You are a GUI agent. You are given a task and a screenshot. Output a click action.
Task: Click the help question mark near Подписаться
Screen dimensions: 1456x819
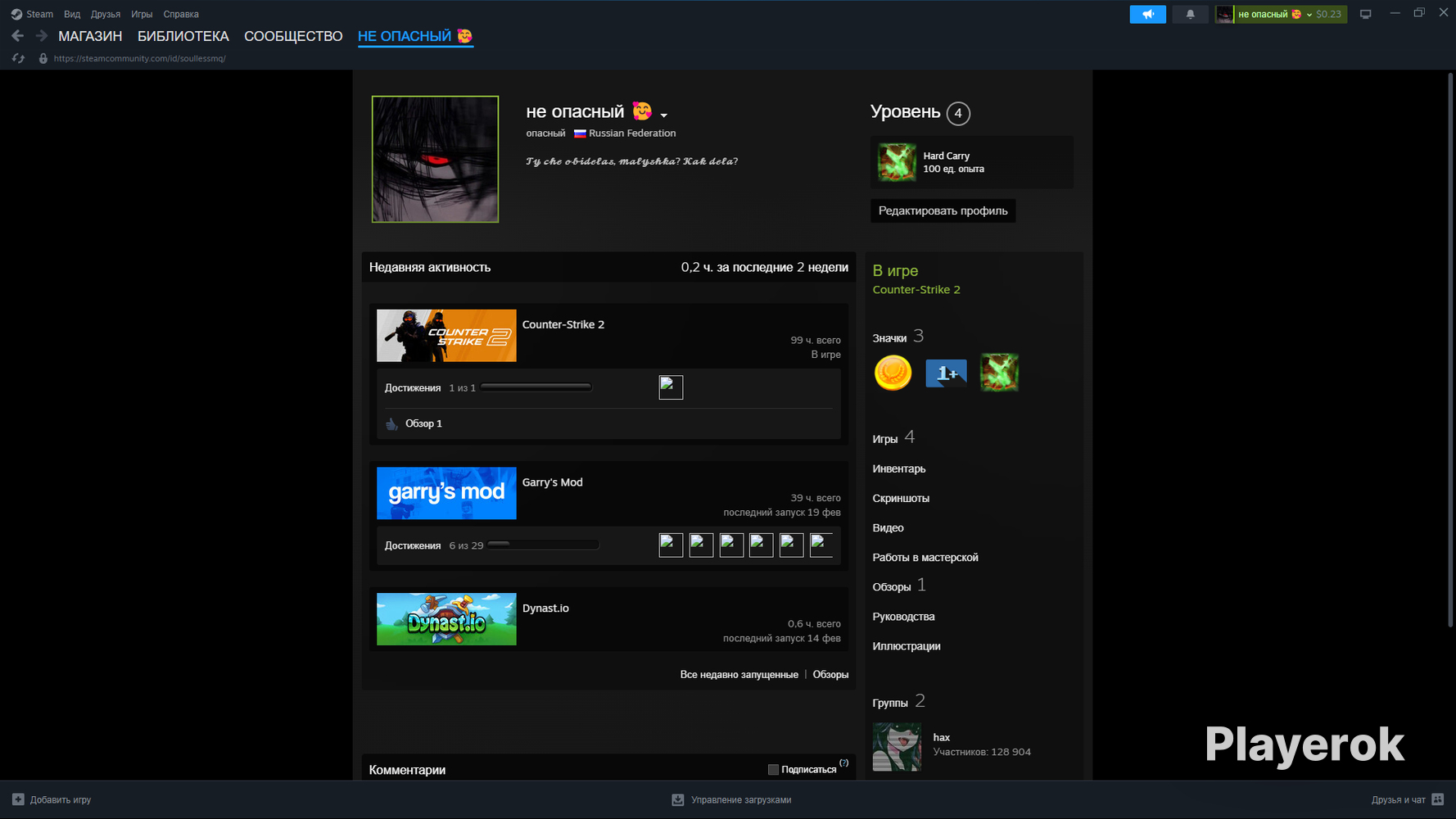pyautogui.click(x=843, y=763)
